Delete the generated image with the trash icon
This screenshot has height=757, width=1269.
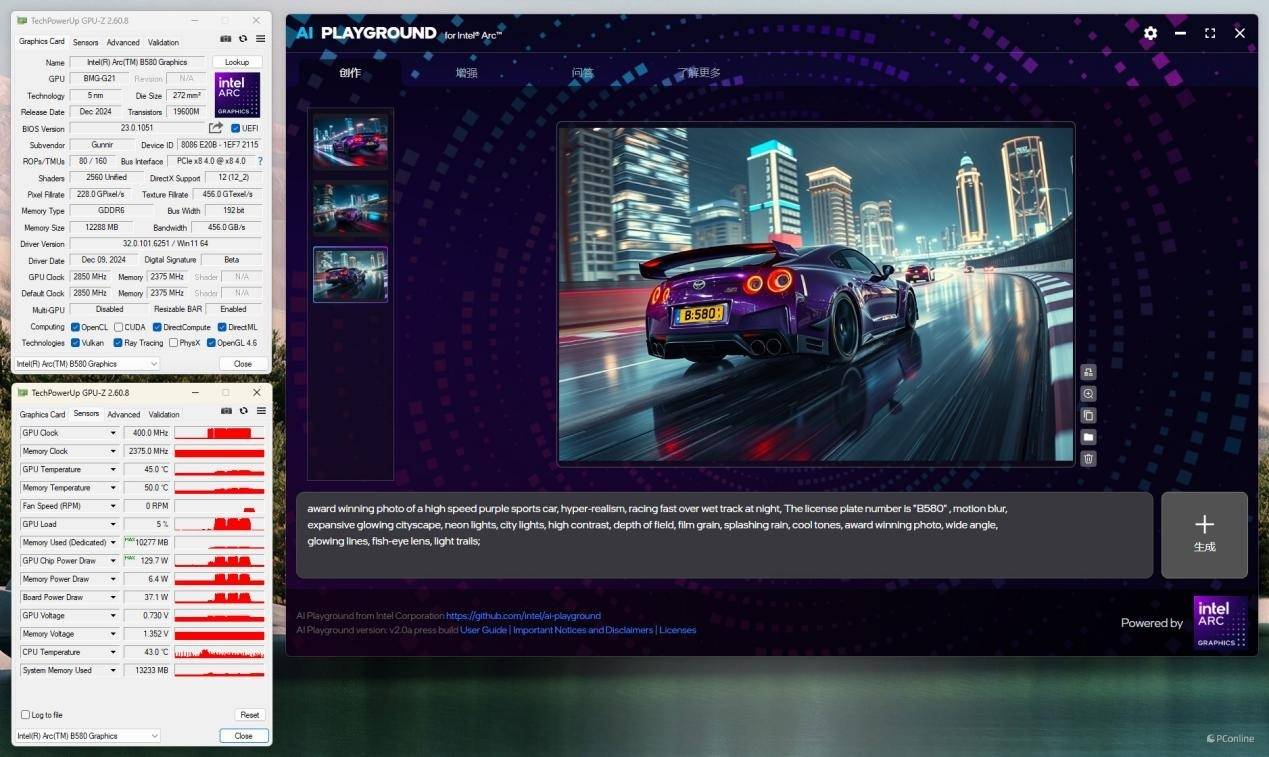click(1088, 459)
